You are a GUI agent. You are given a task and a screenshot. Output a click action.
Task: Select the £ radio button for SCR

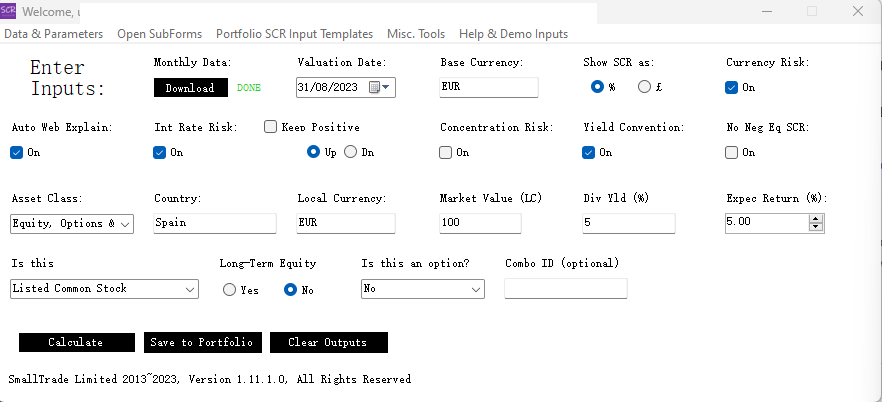click(644, 87)
